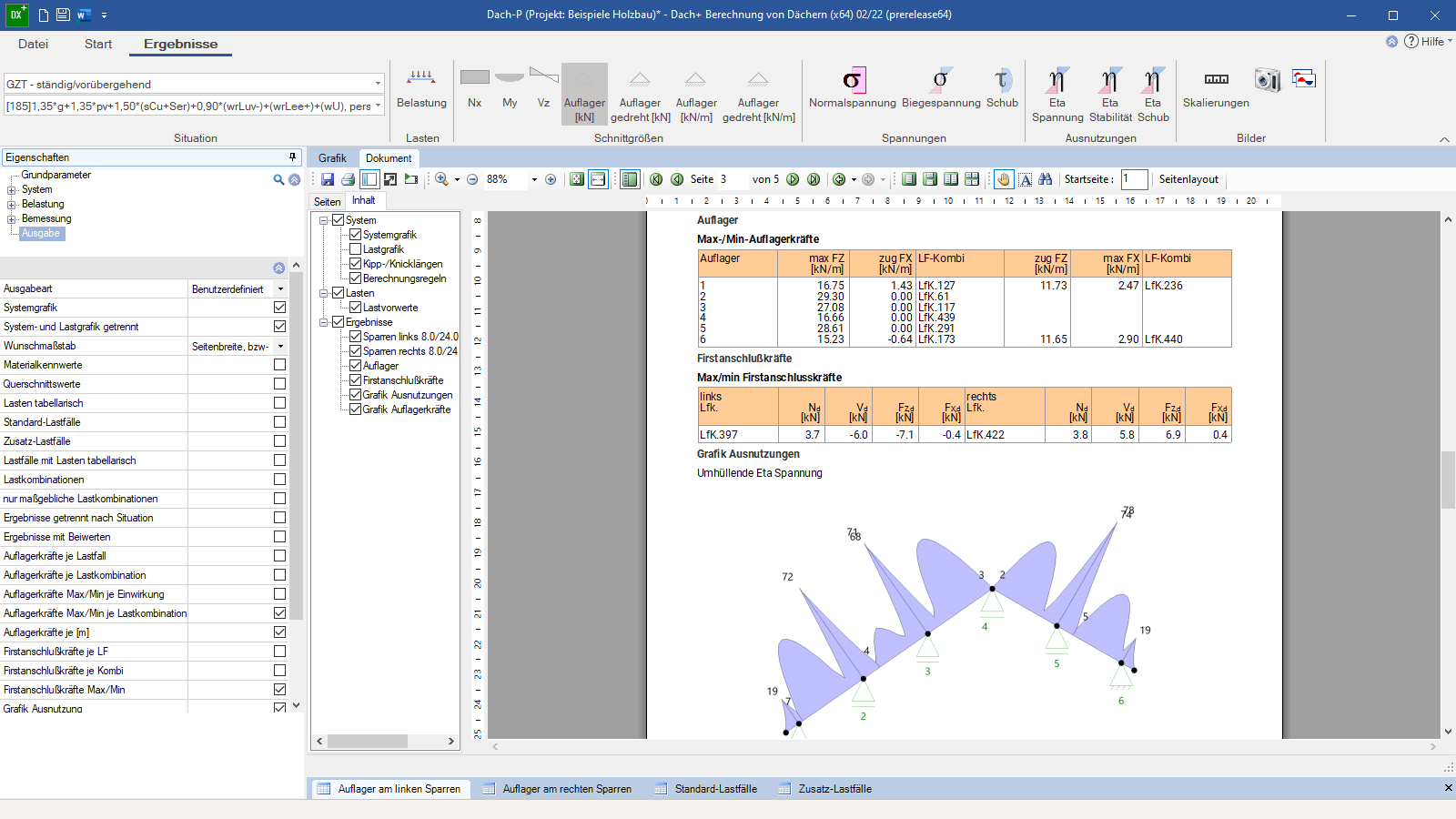Select Auflager gedreht [kN] results
This screenshot has width=1456, height=819.
641,95
